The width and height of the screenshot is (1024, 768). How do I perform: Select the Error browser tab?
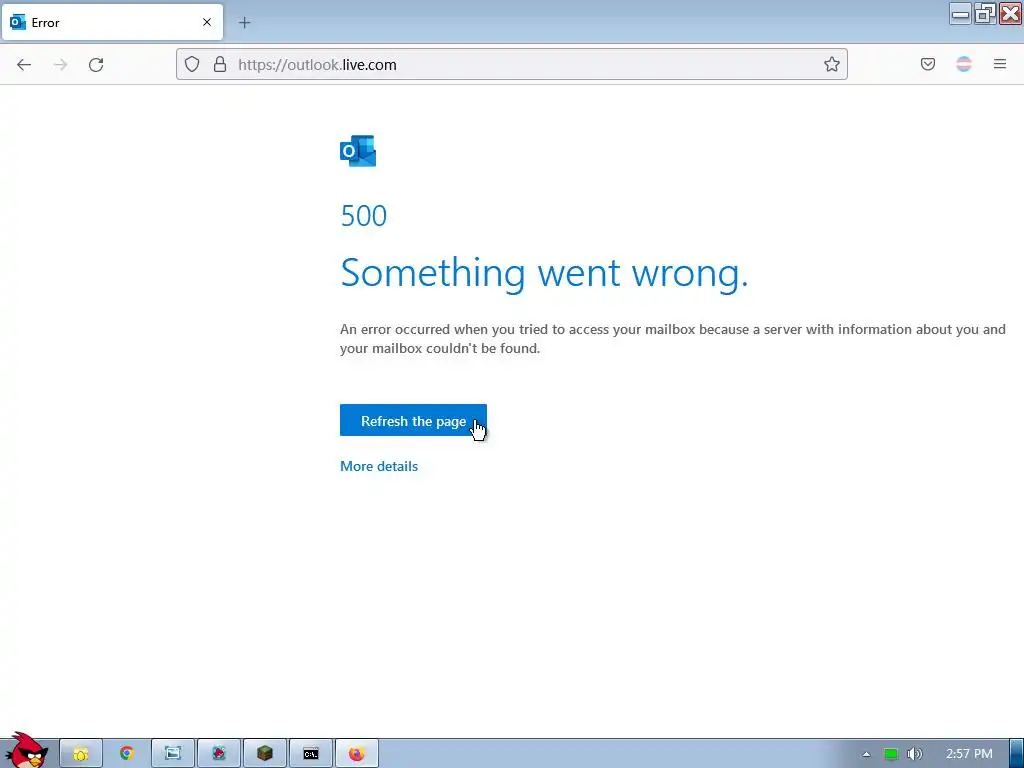coord(112,22)
